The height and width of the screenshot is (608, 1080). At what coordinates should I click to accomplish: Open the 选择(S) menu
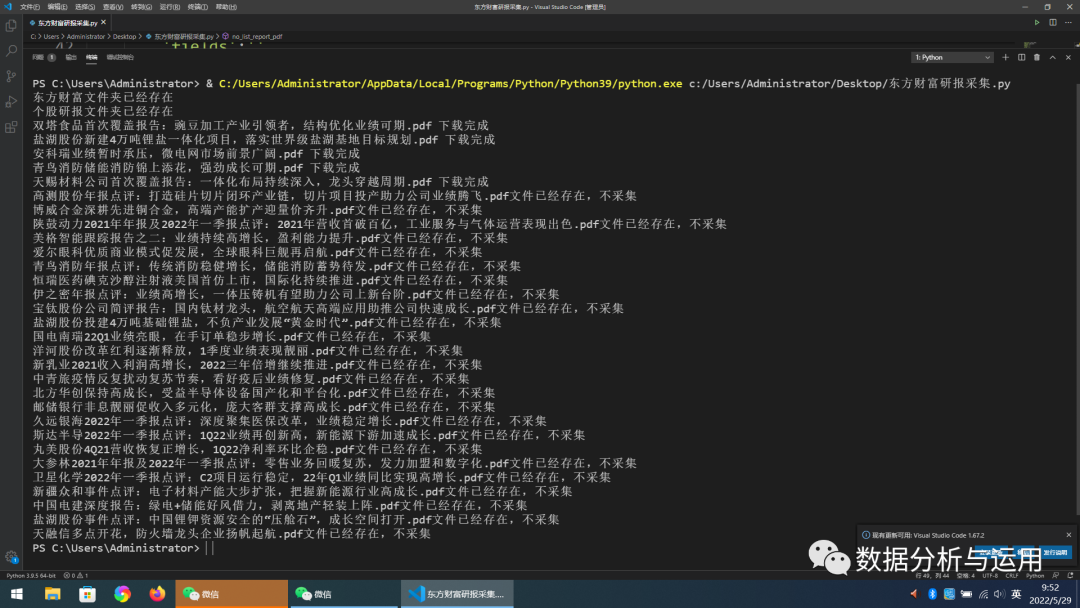[x=85, y=7]
